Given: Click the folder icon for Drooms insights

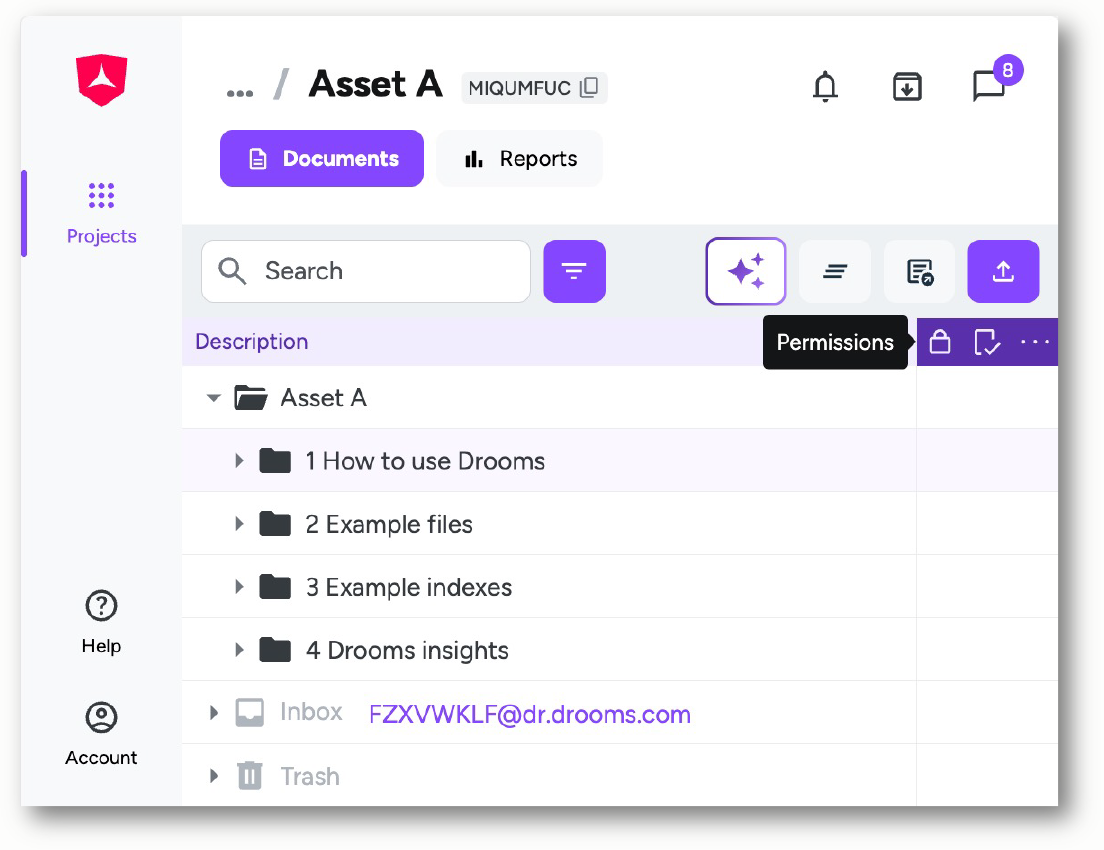Looking at the screenshot, I should 275,650.
